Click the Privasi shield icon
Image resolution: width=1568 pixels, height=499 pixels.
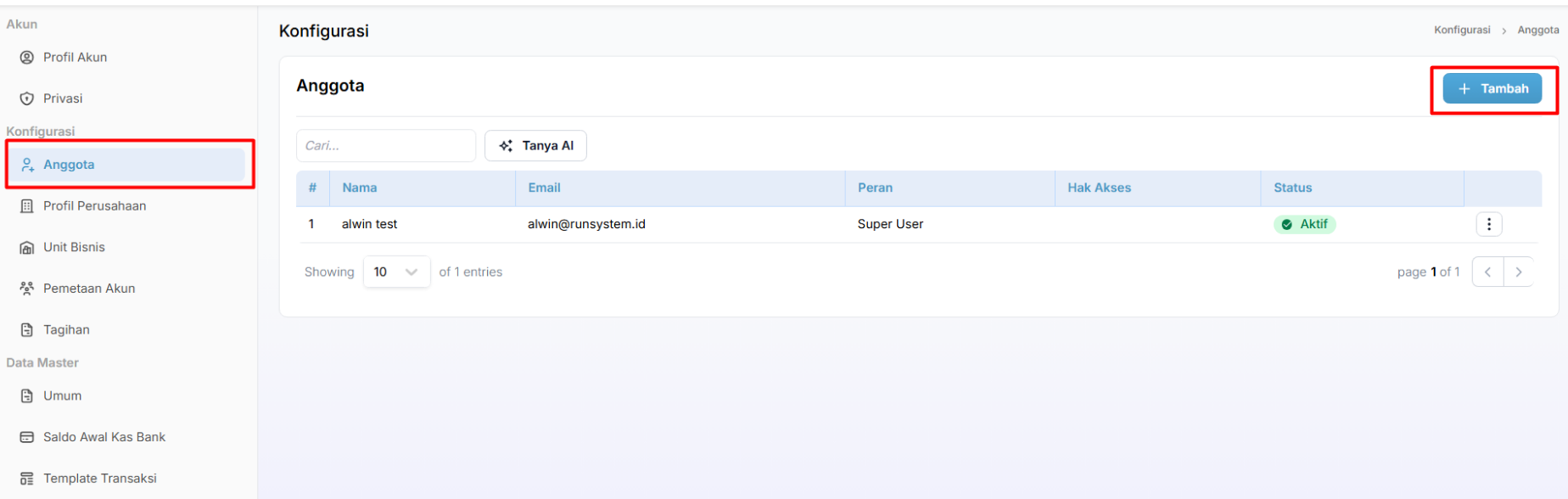(x=27, y=98)
